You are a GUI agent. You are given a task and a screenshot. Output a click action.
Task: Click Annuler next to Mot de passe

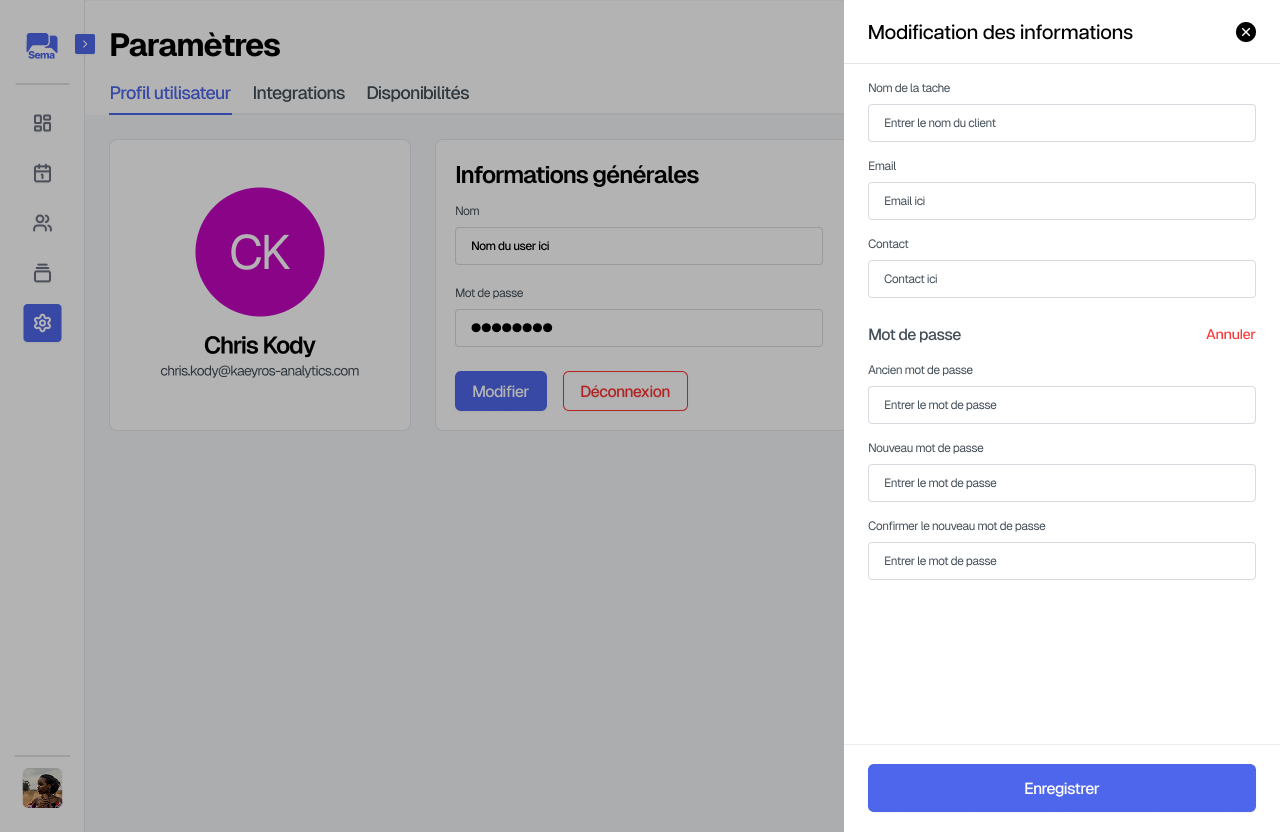(x=1230, y=335)
